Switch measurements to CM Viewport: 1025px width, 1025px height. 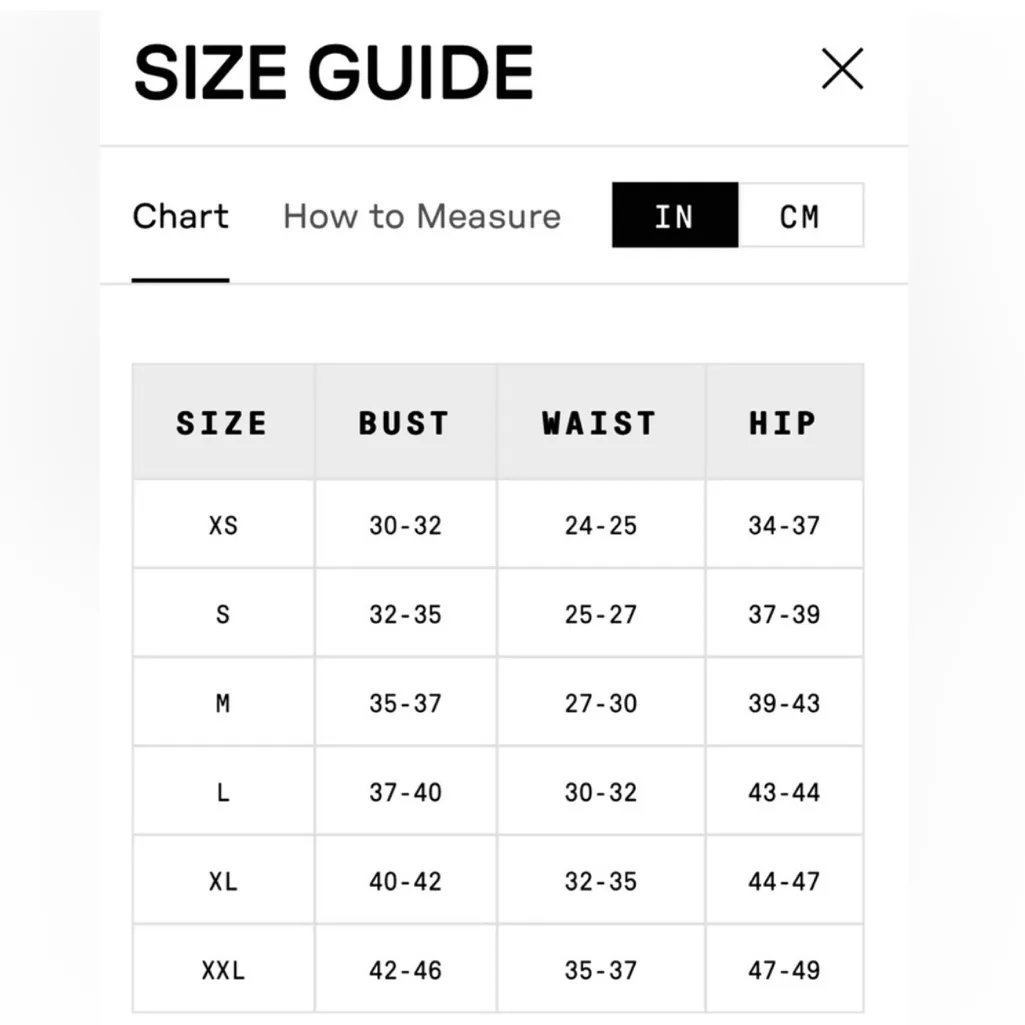(800, 216)
